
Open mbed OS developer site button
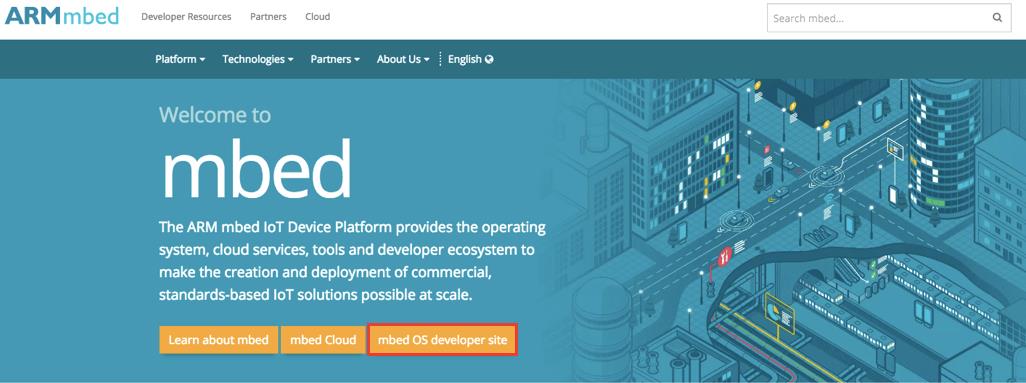click(442, 340)
